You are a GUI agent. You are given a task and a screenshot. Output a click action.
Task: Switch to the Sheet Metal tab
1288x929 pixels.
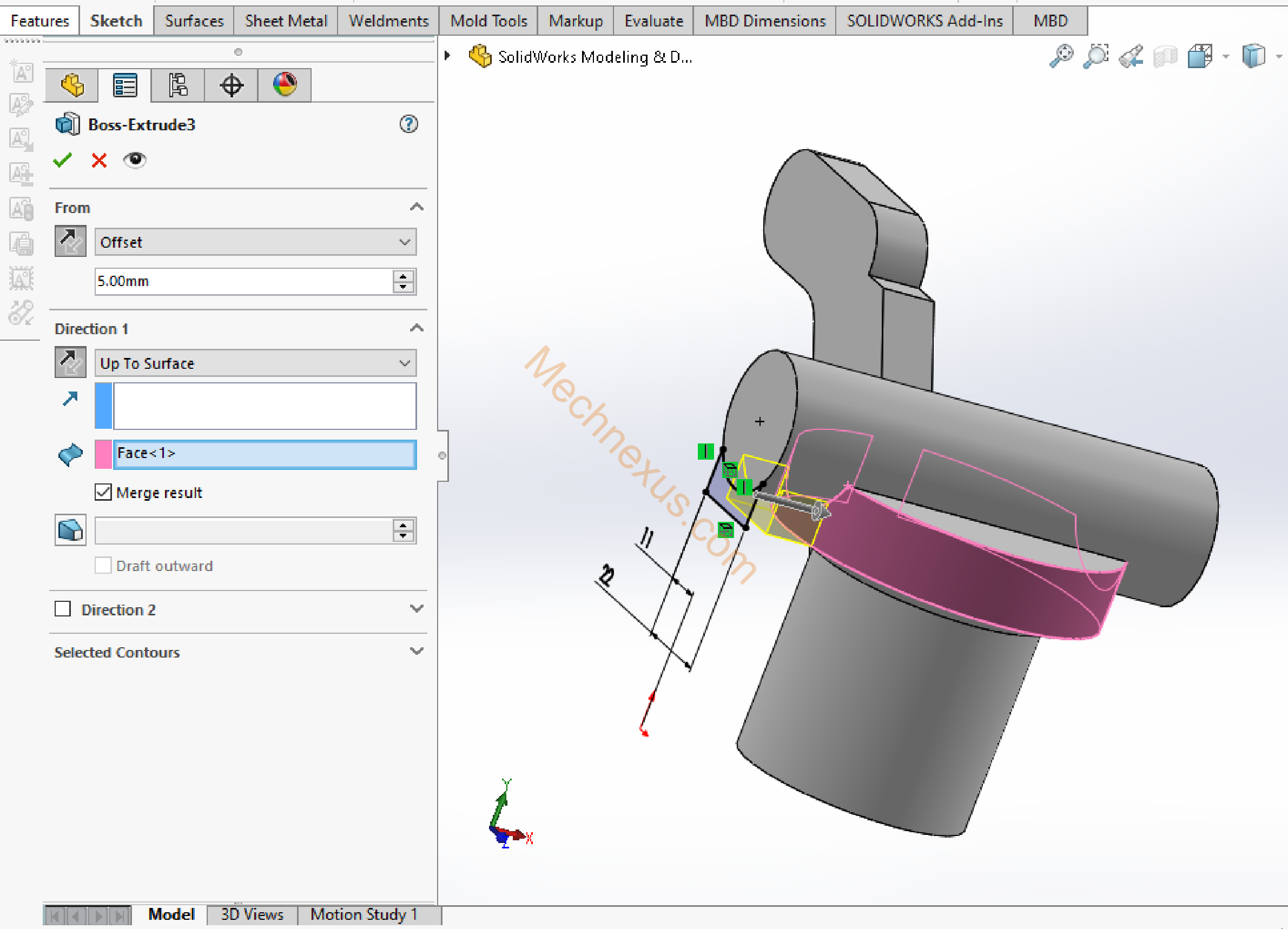tap(286, 21)
